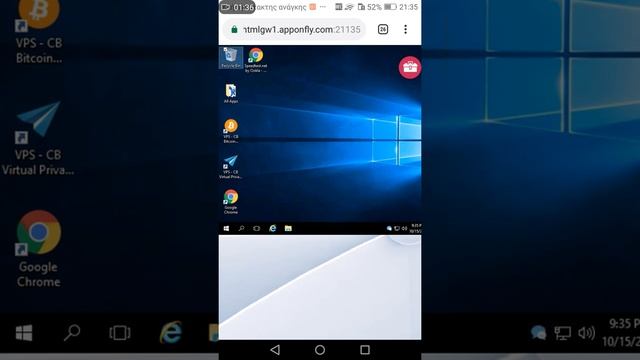Open the Start menu on the phone's remote taskbar
This screenshot has height=360, width=640.
[227, 229]
